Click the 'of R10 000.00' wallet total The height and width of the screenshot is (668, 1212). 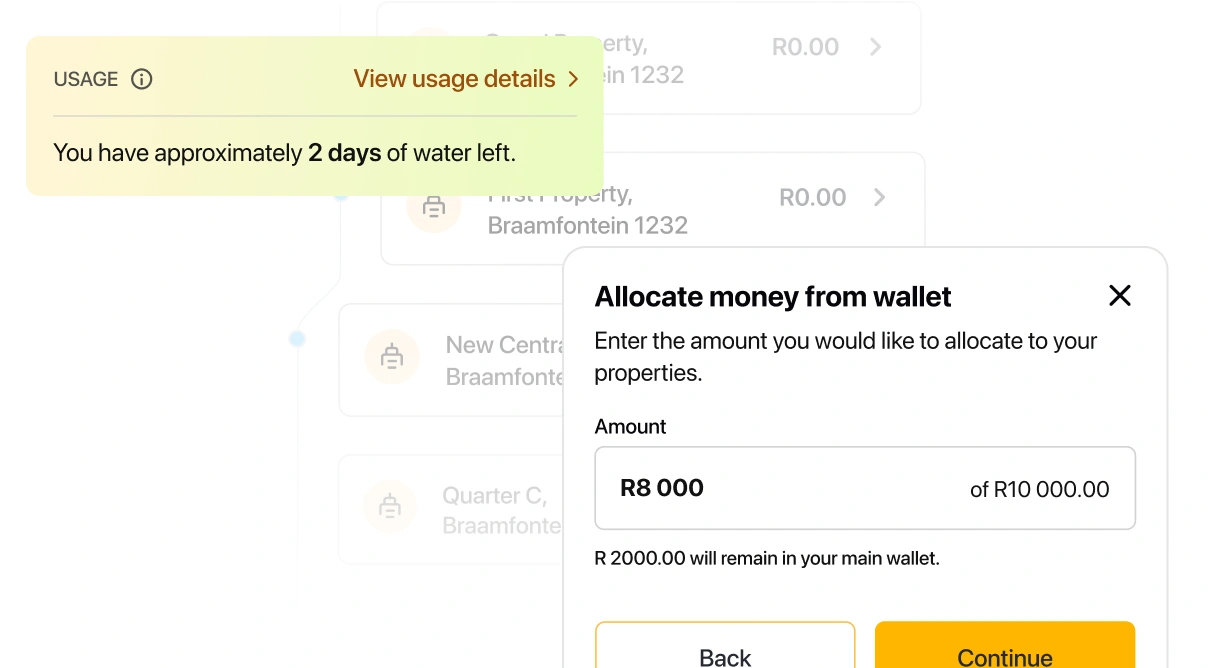click(1039, 489)
